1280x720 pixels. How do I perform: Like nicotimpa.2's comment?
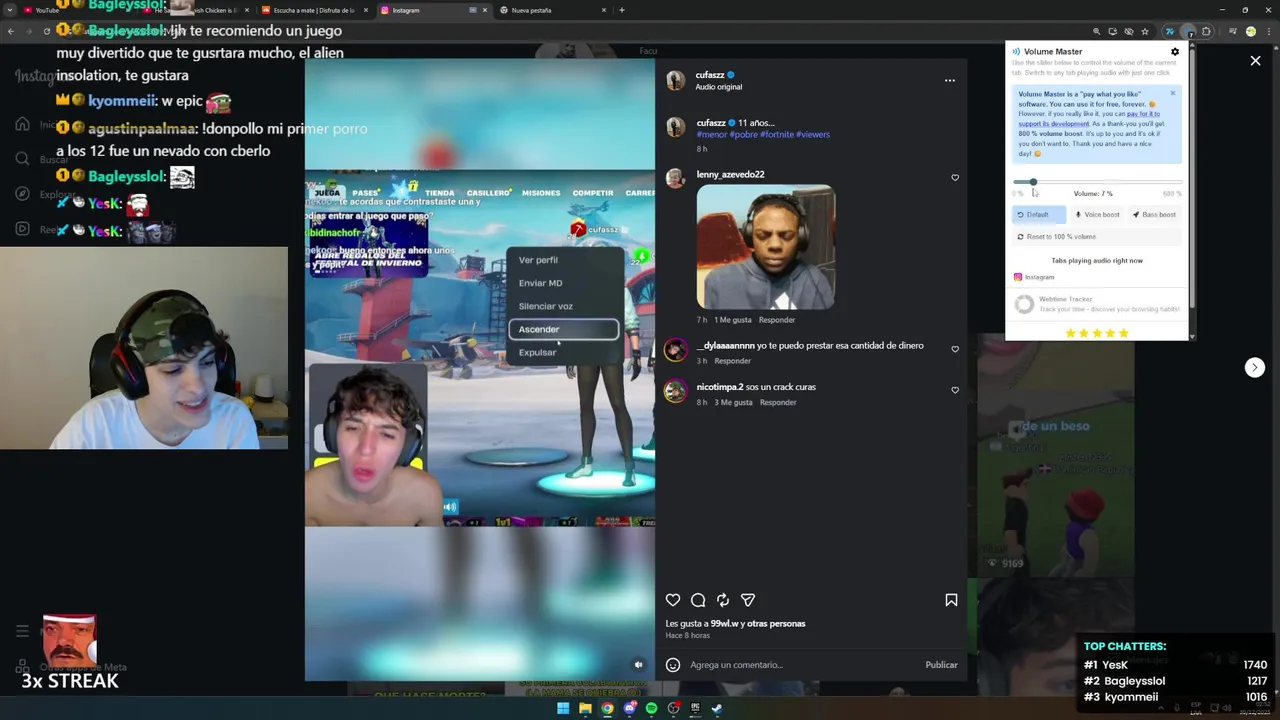(x=955, y=390)
